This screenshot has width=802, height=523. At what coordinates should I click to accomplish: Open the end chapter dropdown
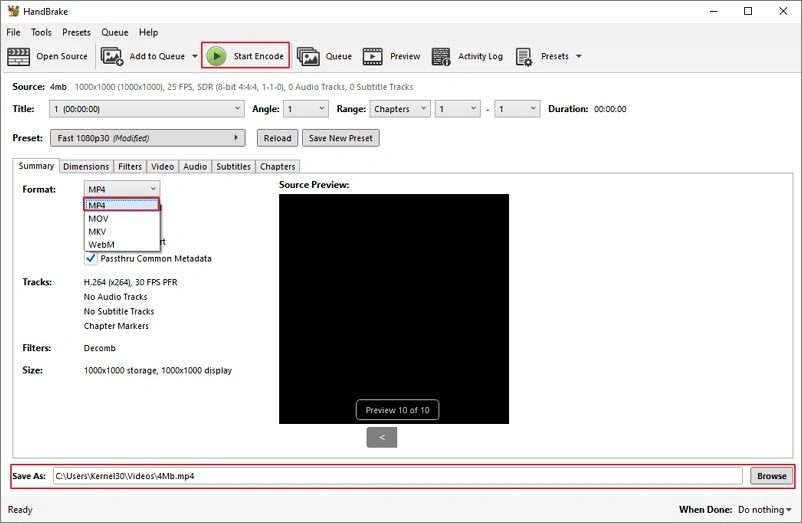click(x=517, y=109)
